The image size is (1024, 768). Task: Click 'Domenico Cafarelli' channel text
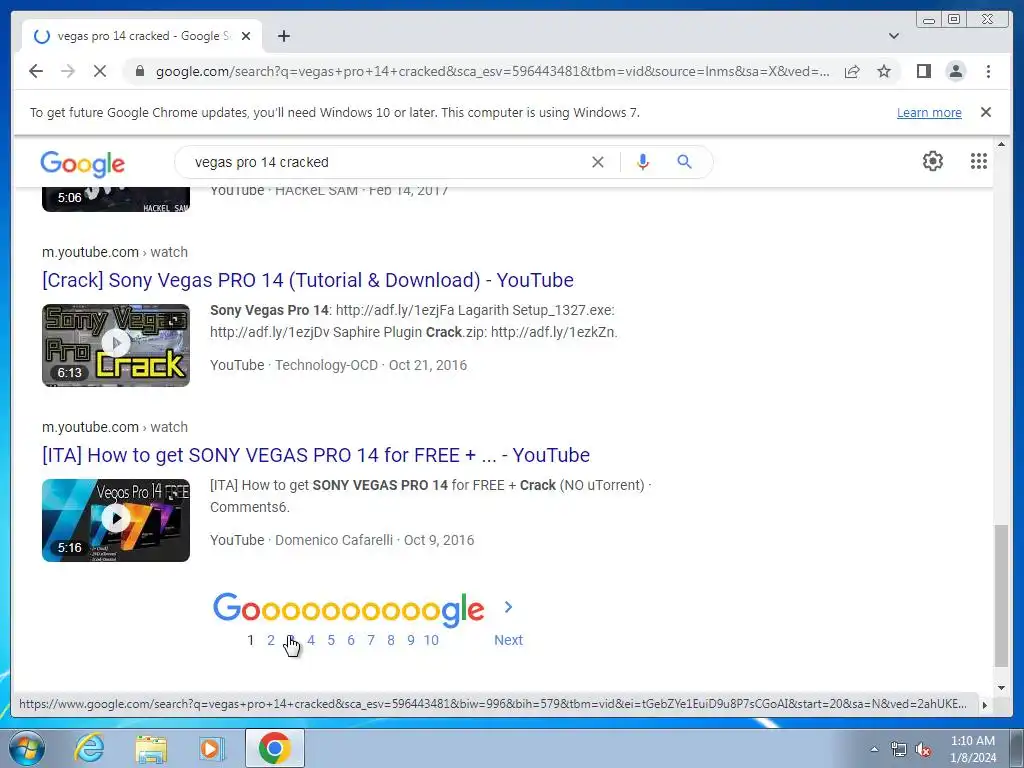(334, 540)
